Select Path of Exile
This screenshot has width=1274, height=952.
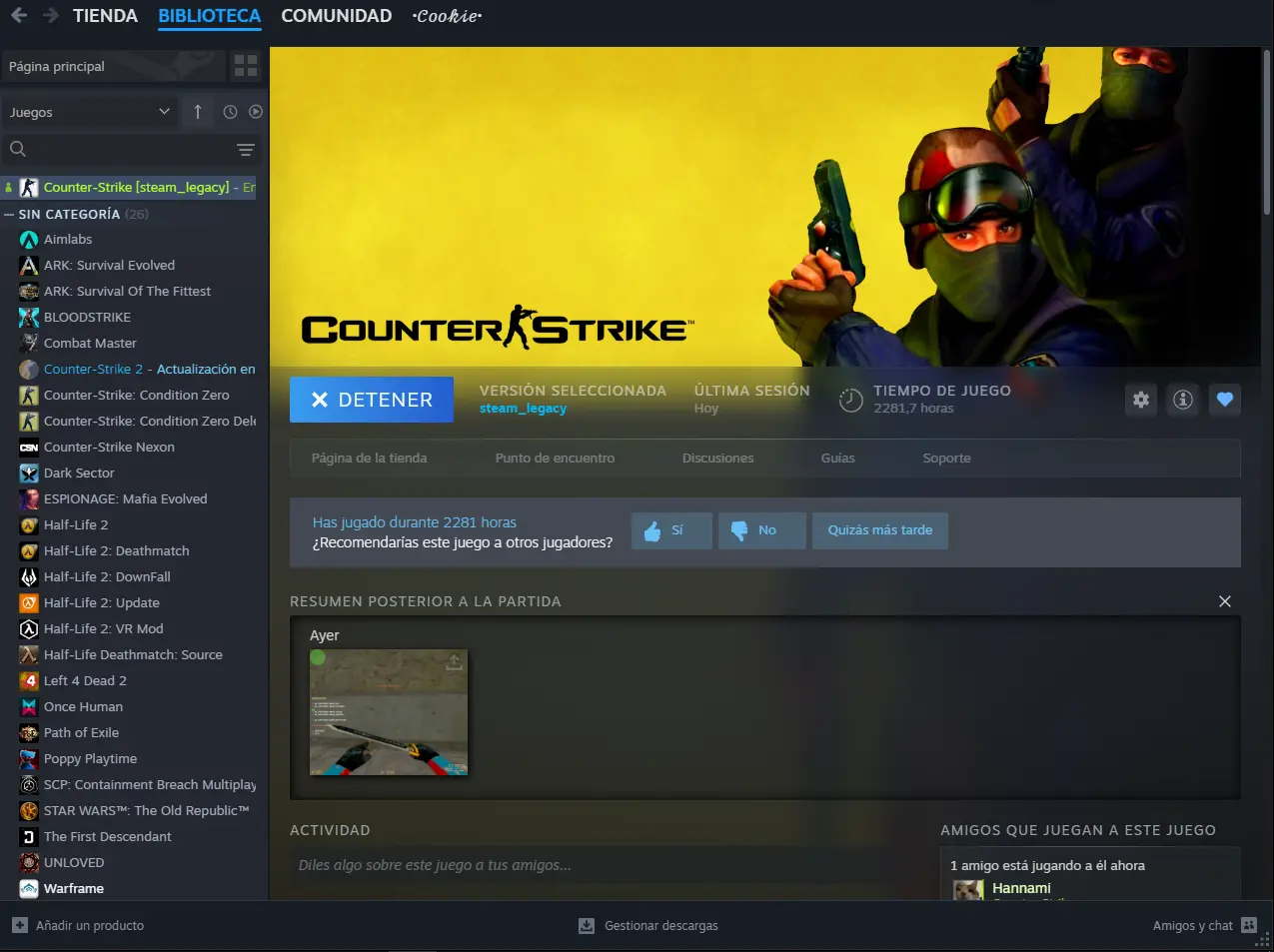[81, 732]
